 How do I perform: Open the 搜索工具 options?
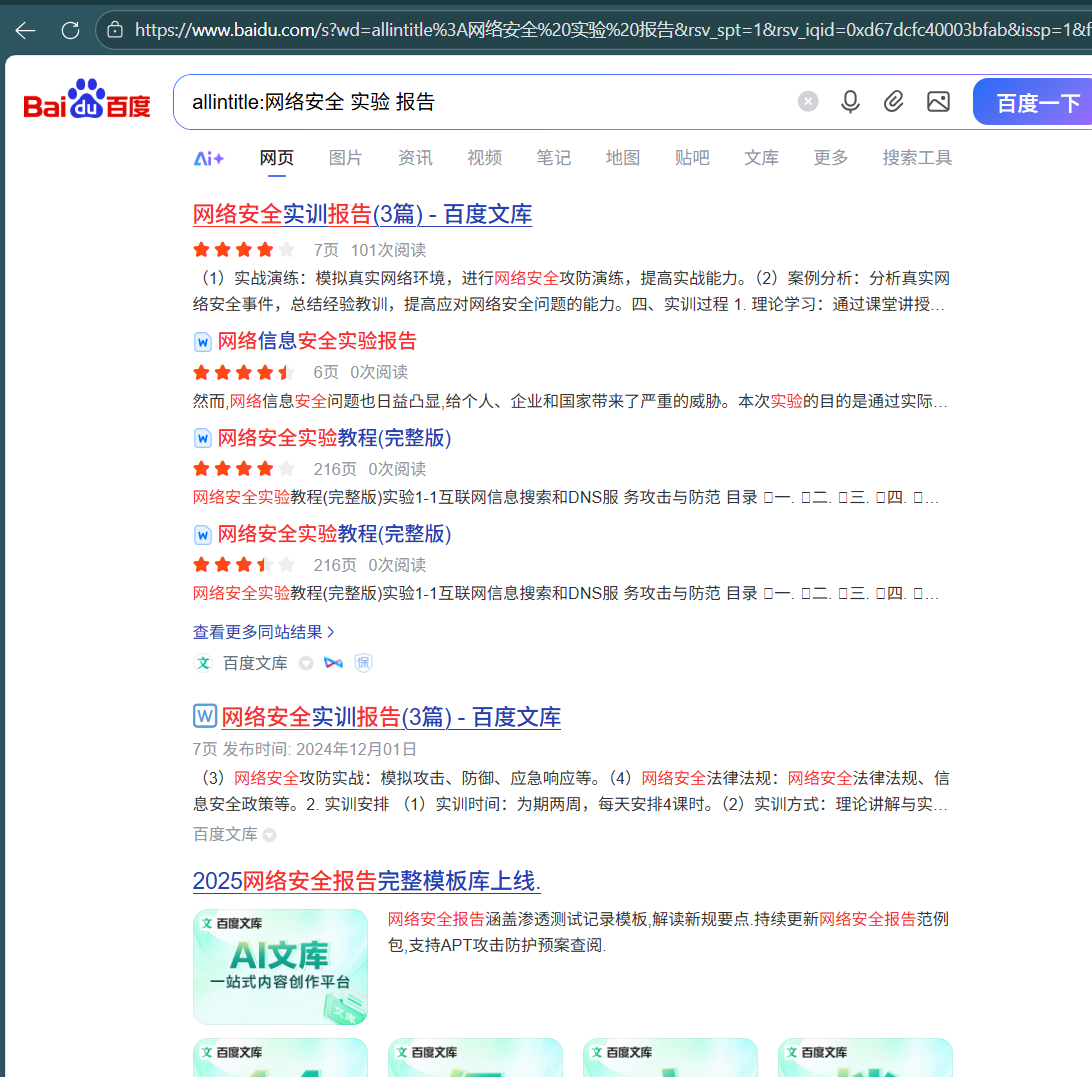coord(916,157)
